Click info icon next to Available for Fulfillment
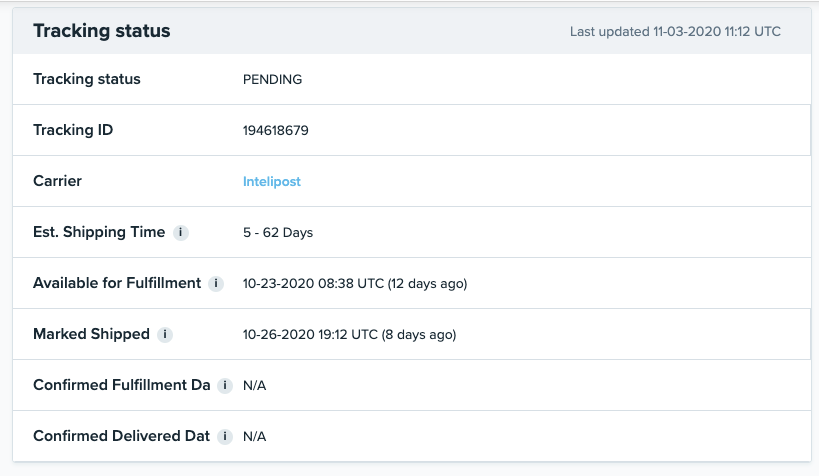Image resolution: width=819 pixels, height=476 pixels. (217, 284)
